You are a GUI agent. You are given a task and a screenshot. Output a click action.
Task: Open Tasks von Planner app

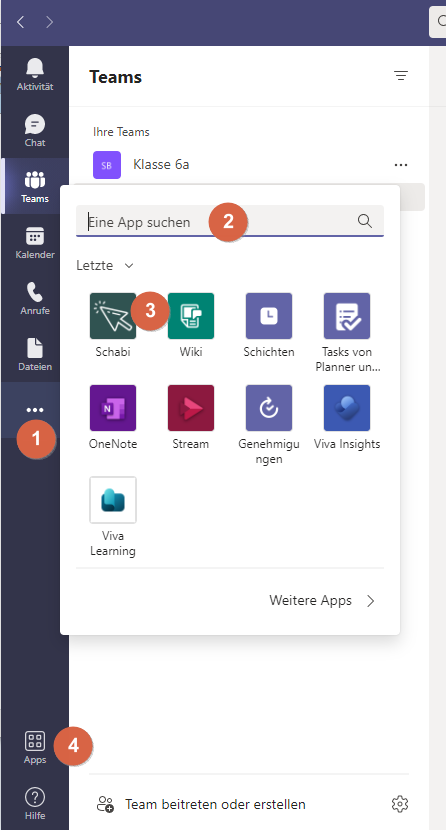pos(347,316)
